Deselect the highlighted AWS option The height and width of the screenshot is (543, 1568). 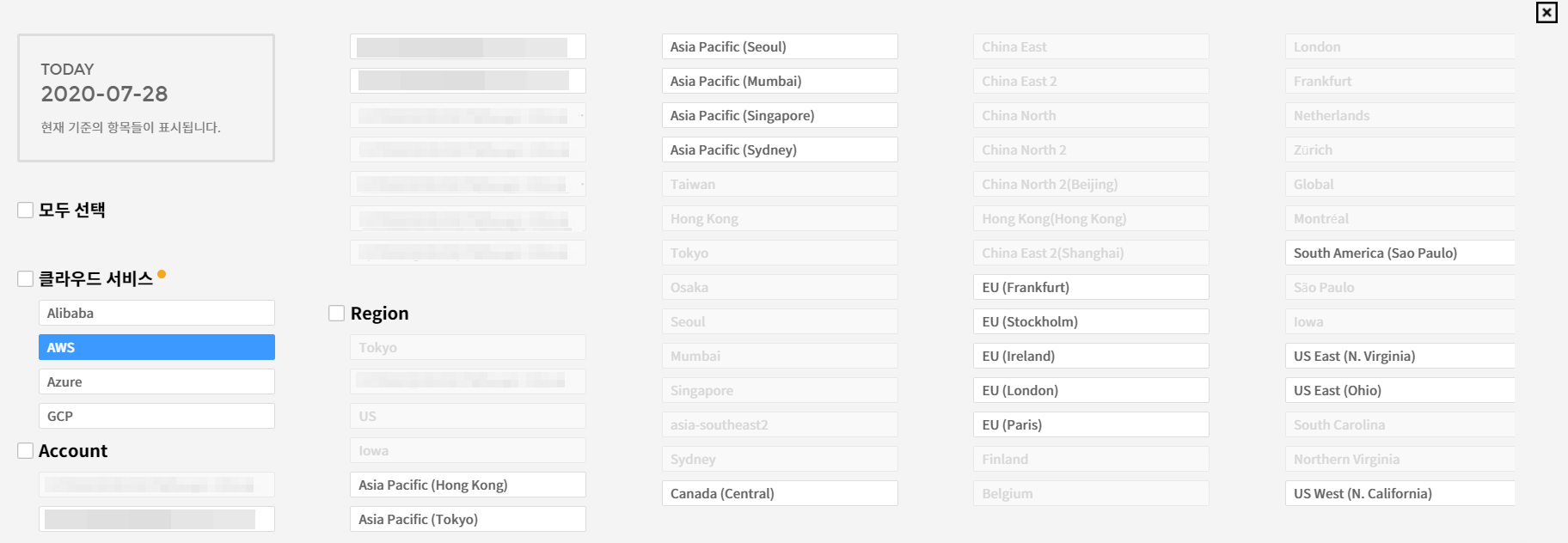156,347
